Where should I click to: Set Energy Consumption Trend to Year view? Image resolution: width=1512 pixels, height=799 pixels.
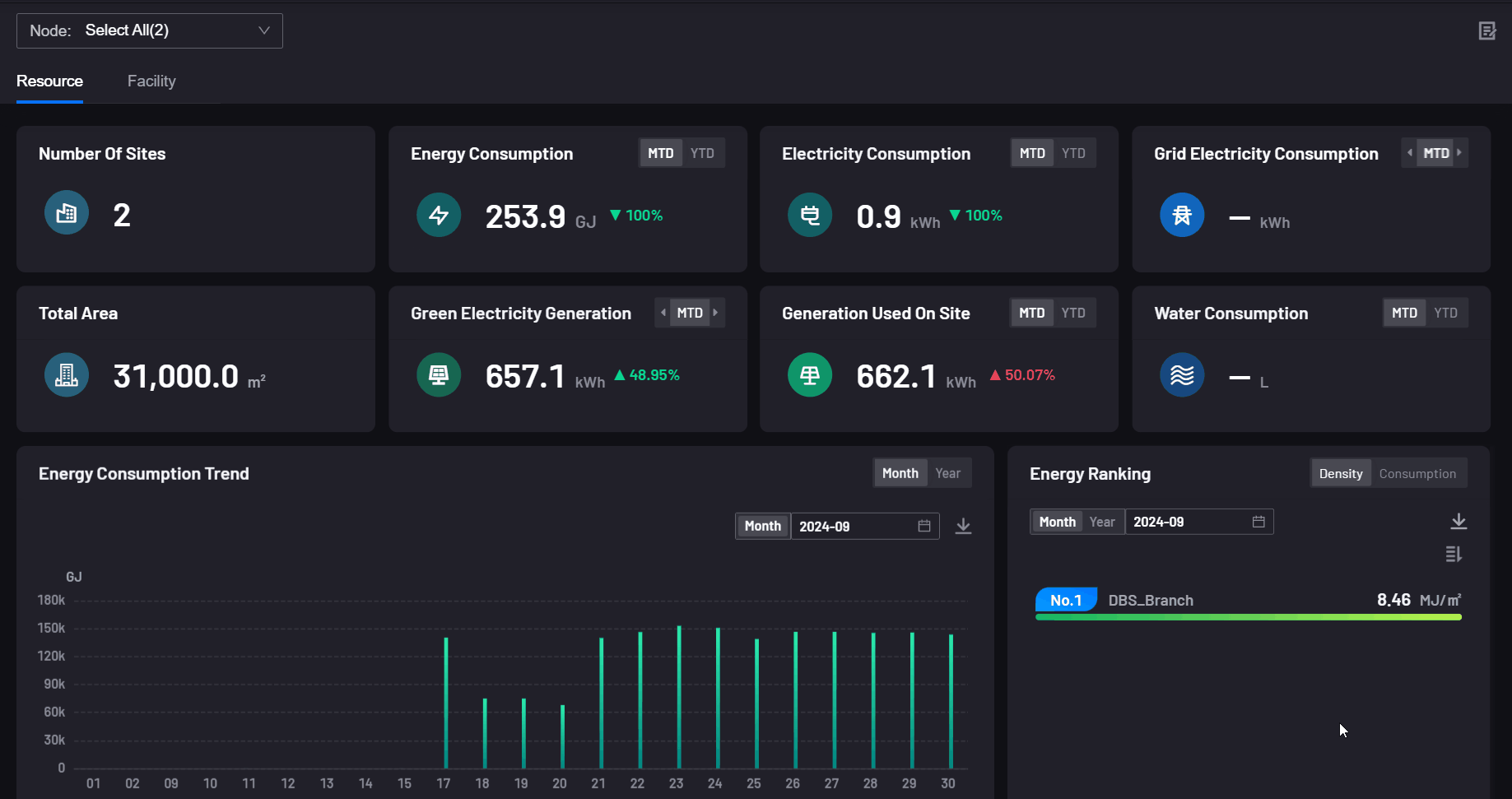coord(947,473)
